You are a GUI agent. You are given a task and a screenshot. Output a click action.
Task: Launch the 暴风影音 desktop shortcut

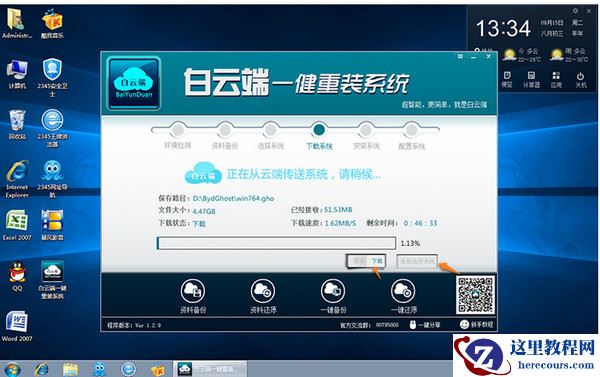pyautogui.click(x=52, y=225)
